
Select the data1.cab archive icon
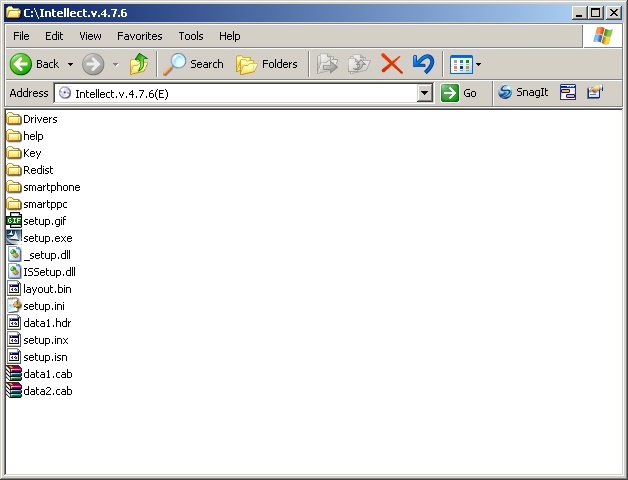[x=14, y=374]
